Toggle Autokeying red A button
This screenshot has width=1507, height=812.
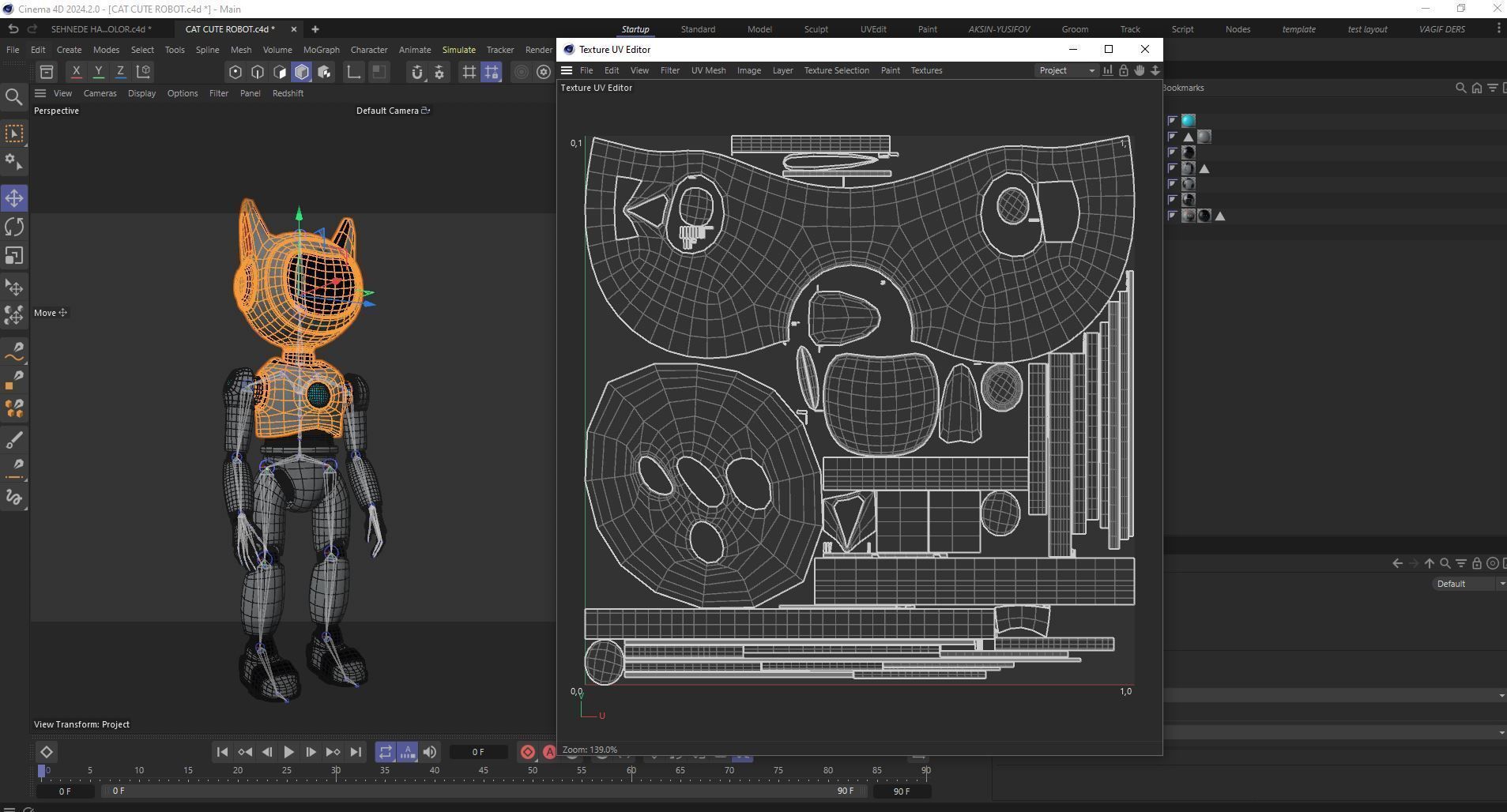tap(550, 752)
